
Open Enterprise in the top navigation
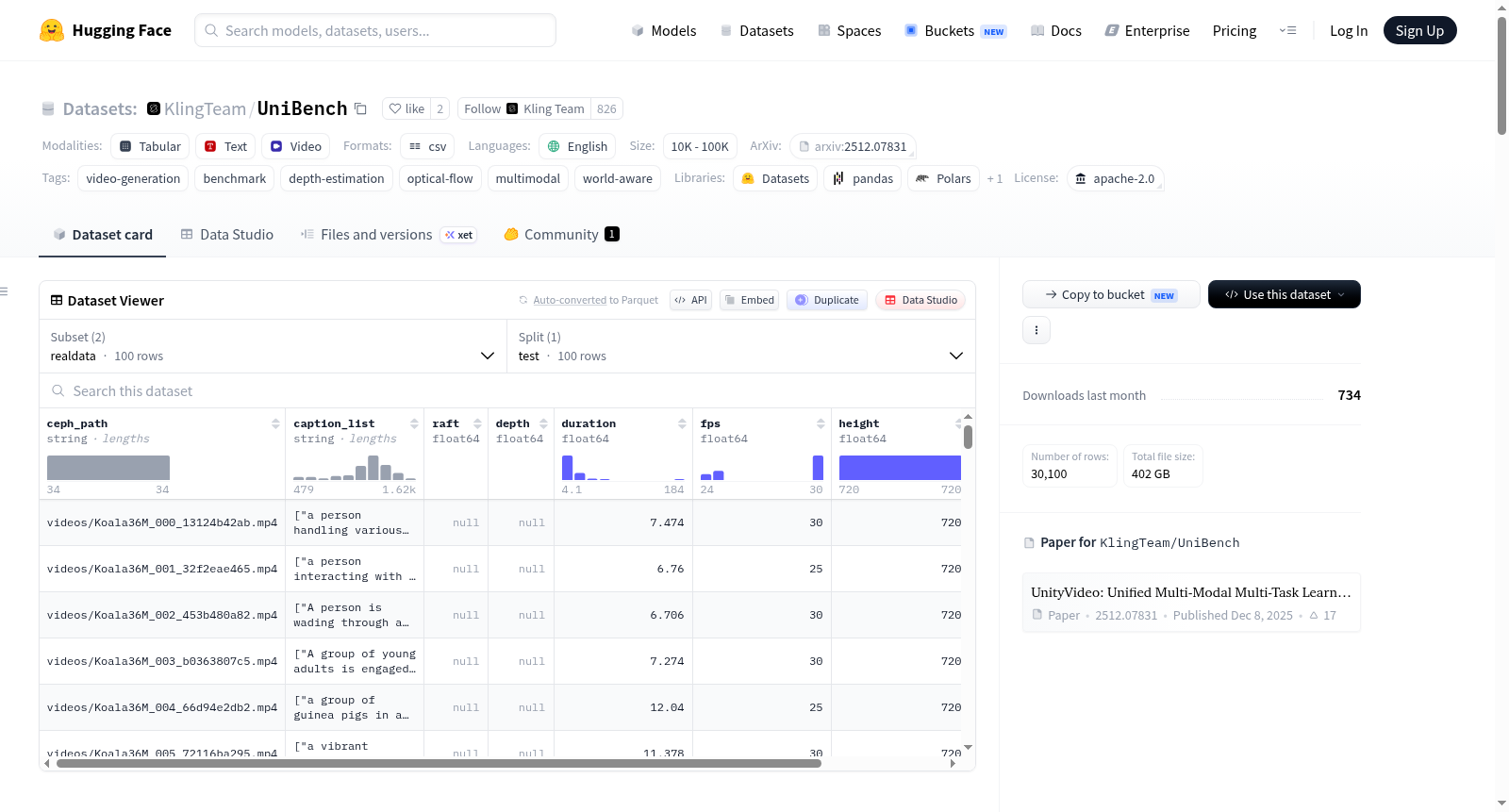click(x=1147, y=30)
